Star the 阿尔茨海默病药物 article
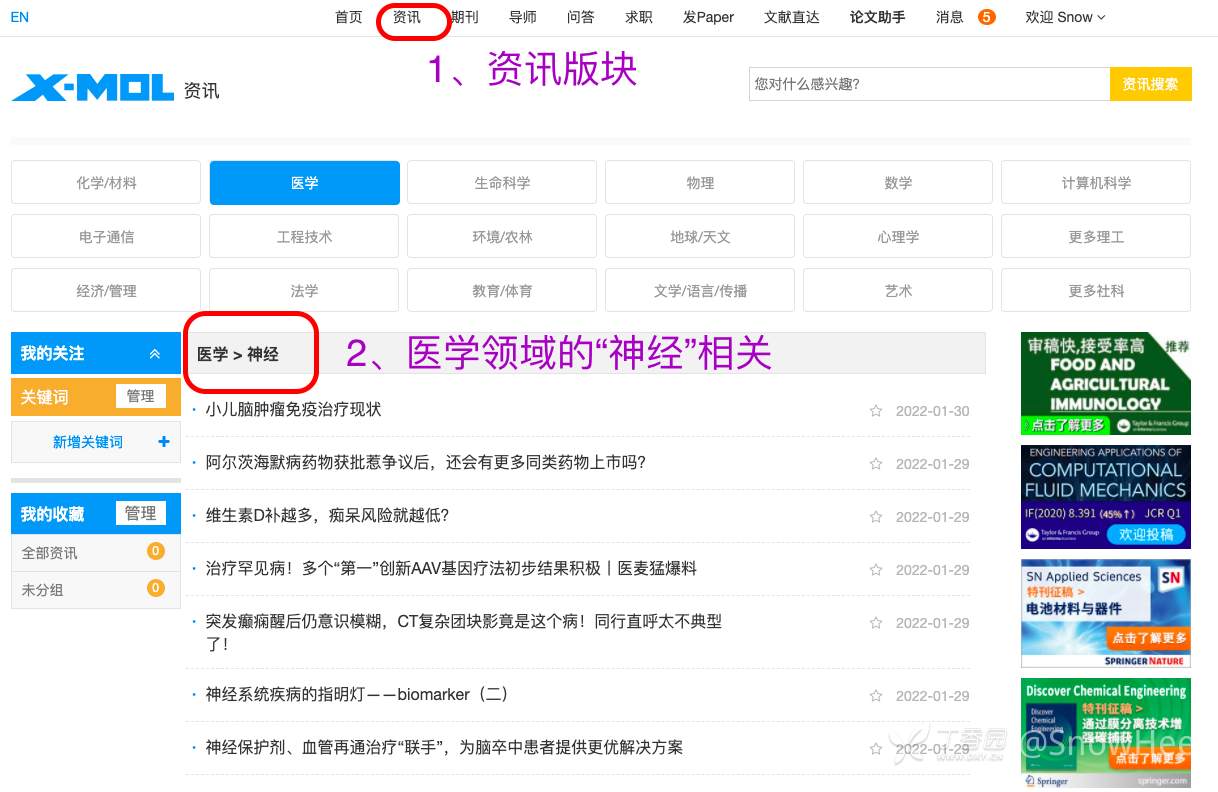 tap(876, 464)
